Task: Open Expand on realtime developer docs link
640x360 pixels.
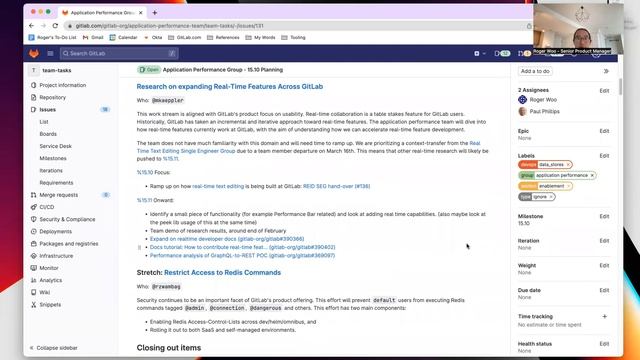Action: pos(227,239)
